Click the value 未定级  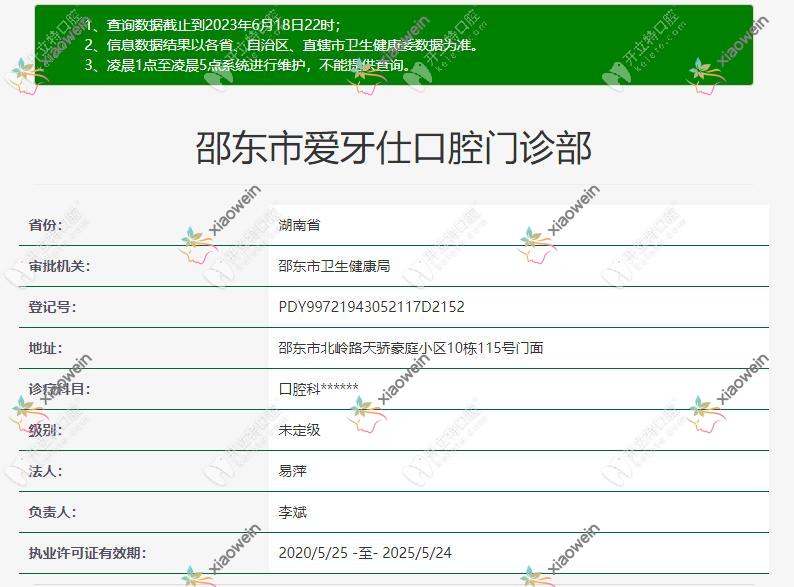(299, 430)
